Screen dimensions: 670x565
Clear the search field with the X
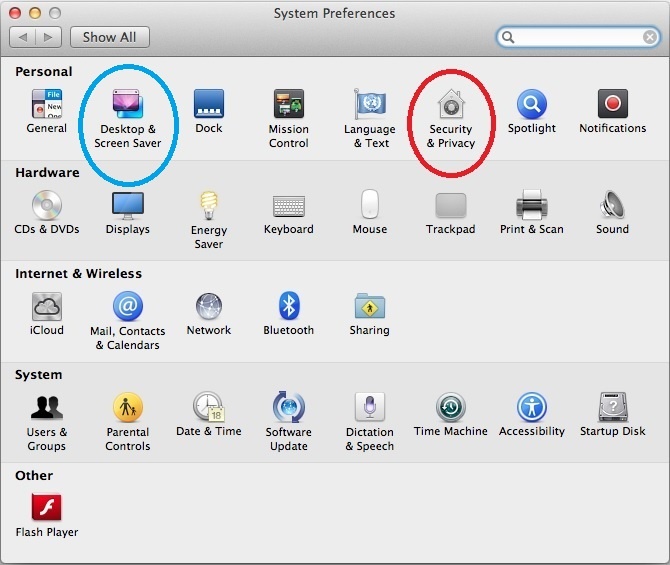click(x=649, y=37)
